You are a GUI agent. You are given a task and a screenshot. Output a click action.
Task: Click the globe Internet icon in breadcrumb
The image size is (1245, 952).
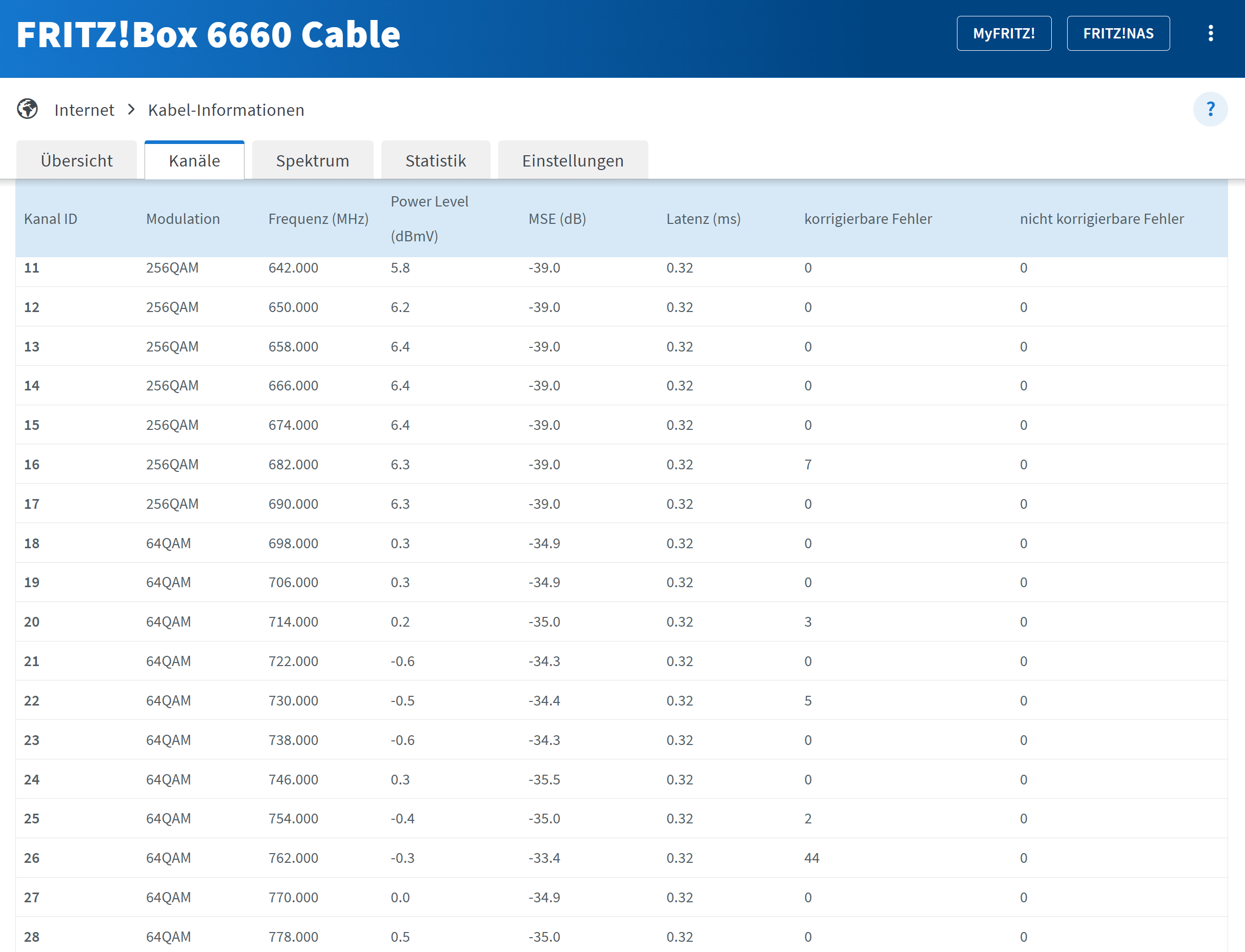(x=27, y=109)
